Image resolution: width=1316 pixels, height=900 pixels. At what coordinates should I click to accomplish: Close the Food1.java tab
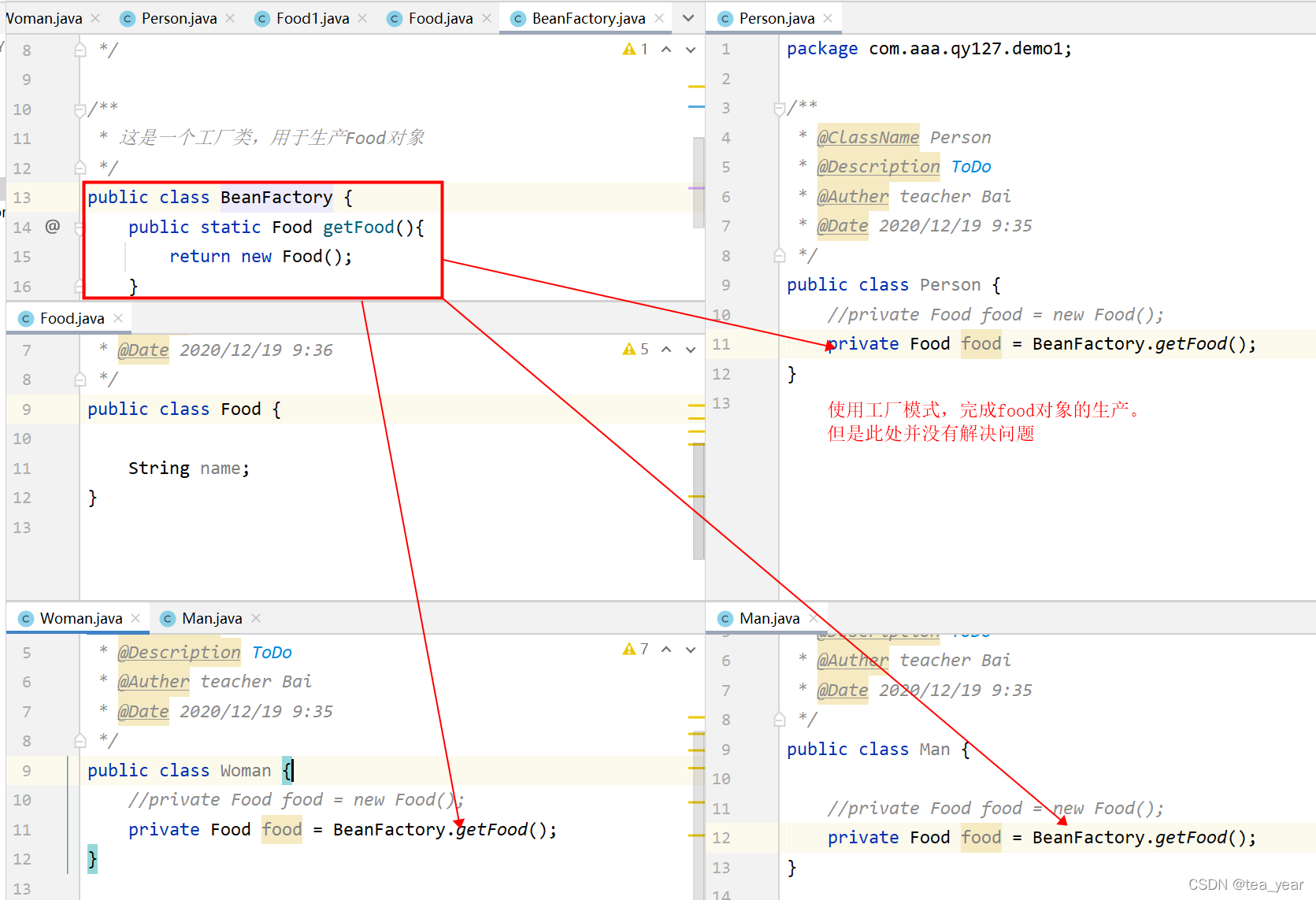point(362,18)
